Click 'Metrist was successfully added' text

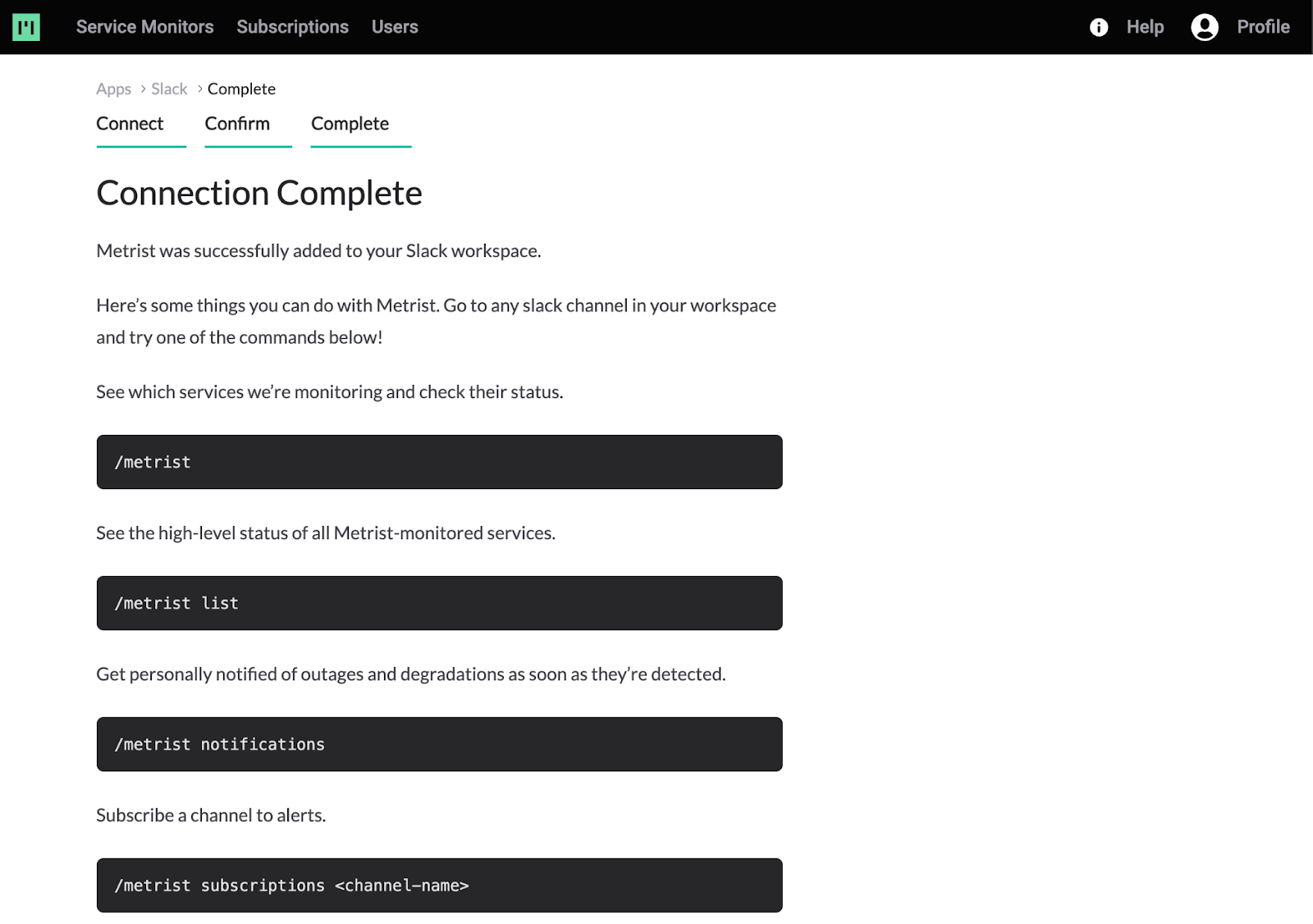[x=318, y=251]
